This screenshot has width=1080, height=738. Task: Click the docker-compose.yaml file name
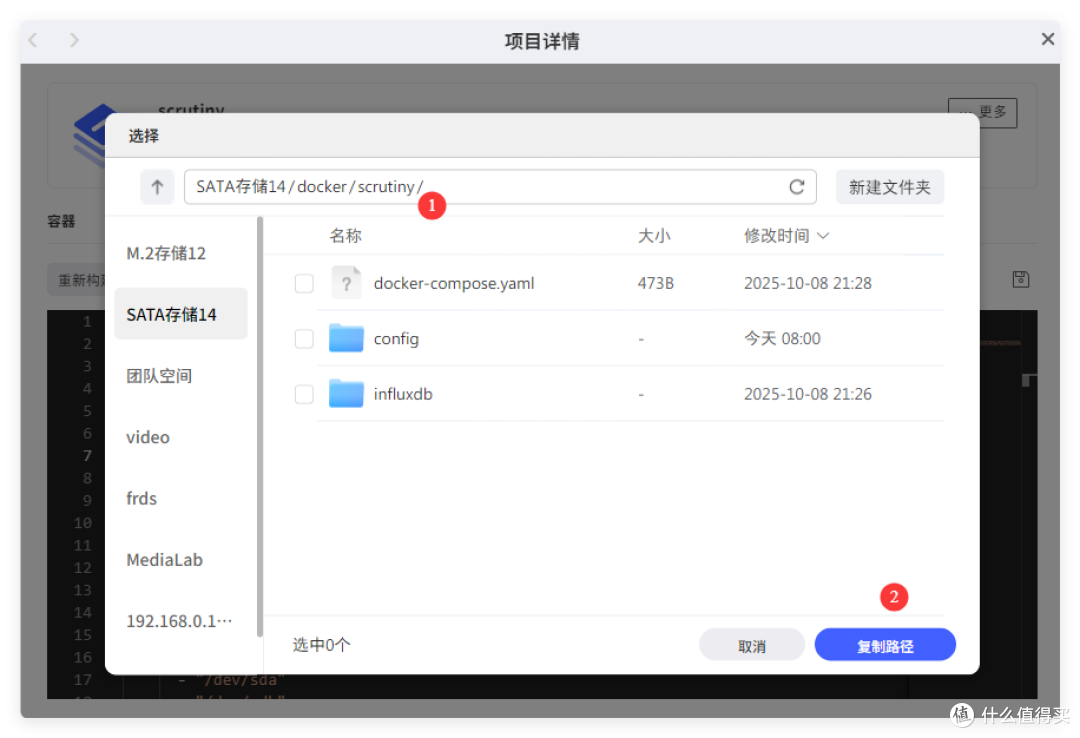[454, 283]
